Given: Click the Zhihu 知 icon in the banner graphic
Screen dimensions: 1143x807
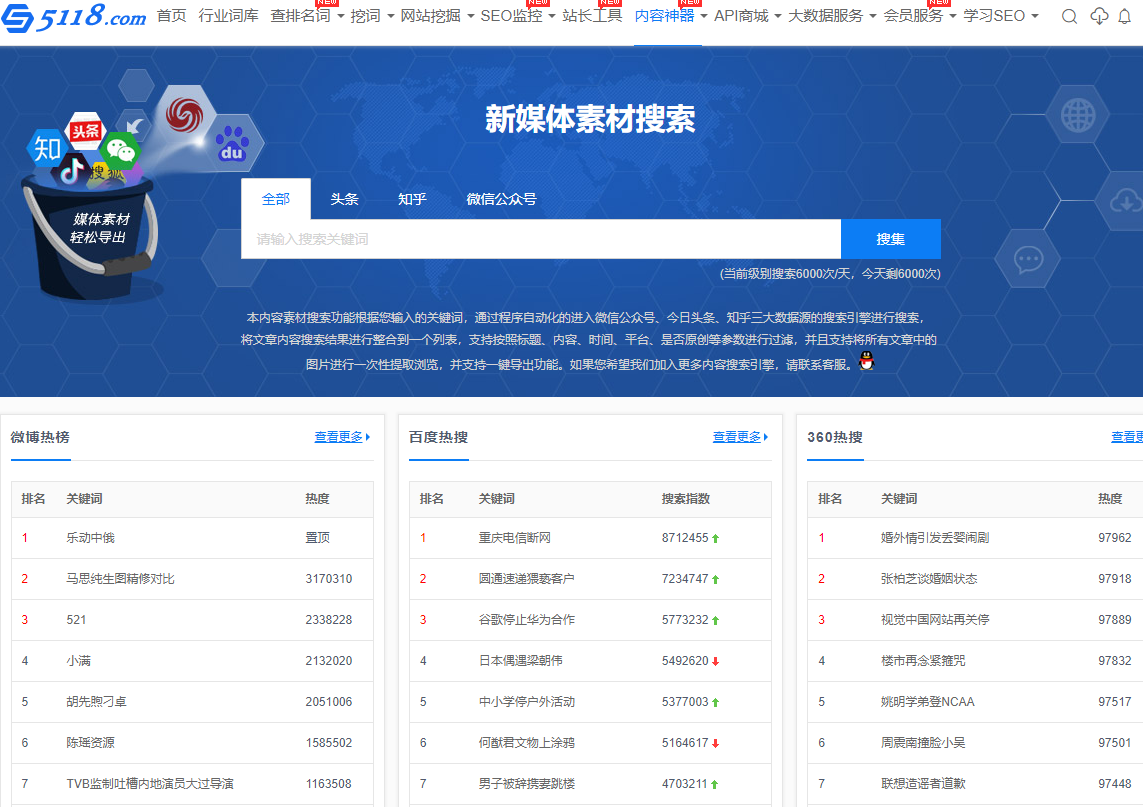Looking at the screenshot, I should tap(46, 148).
